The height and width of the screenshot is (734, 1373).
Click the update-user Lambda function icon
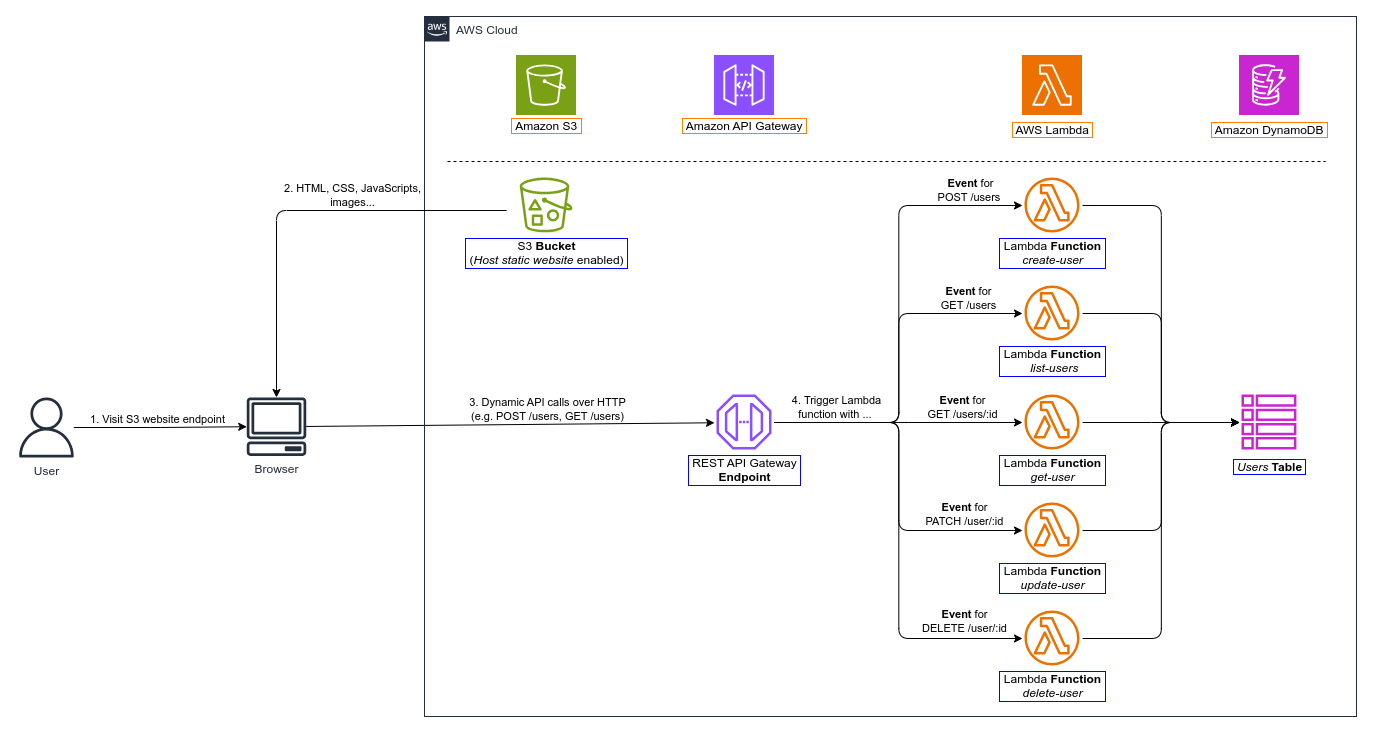(x=1052, y=530)
